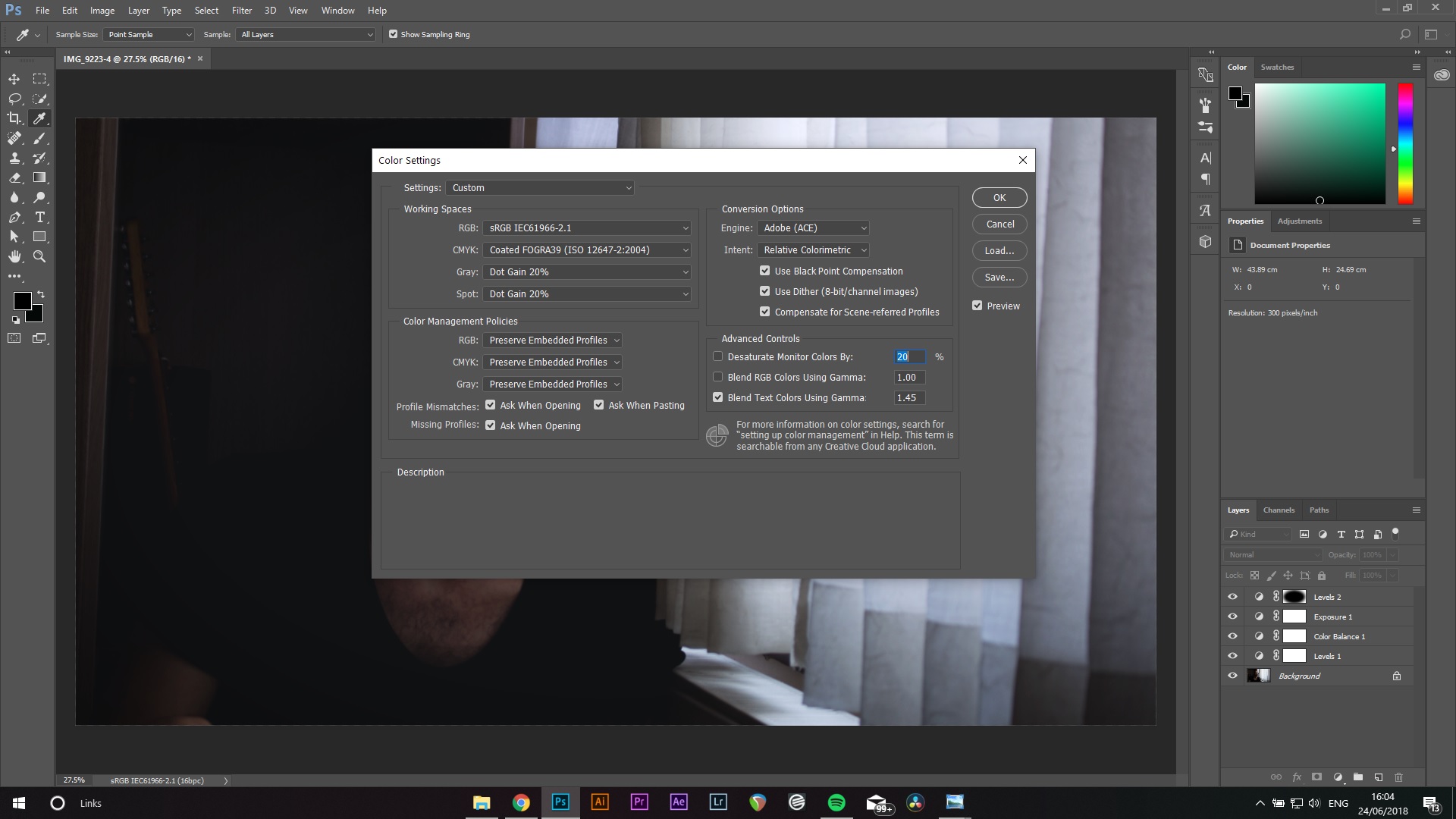1456x819 pixels.
Task: Enable Use Black Point Compensation
Action: (x=765, y=270)
